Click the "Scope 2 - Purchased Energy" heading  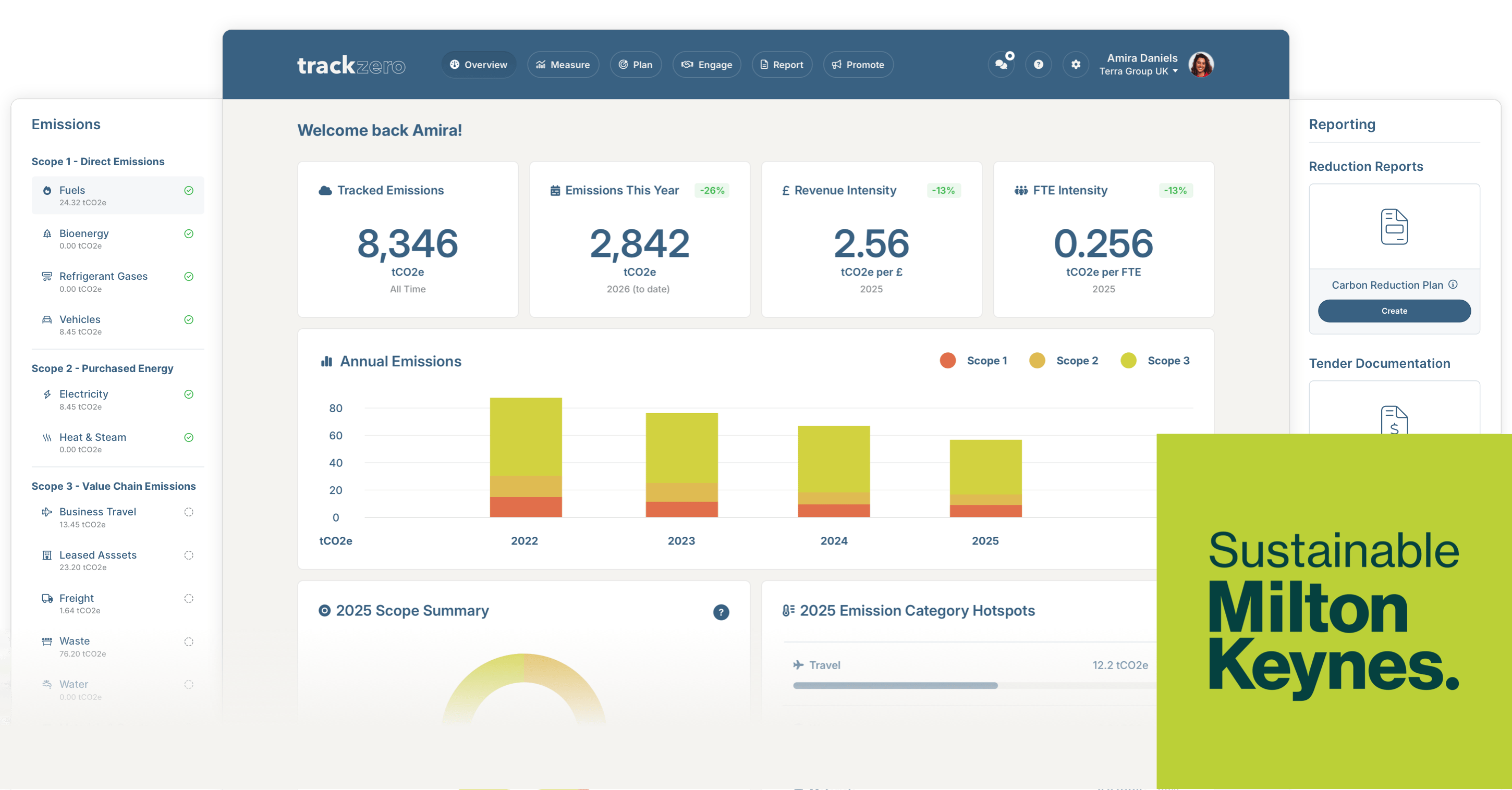103,368
